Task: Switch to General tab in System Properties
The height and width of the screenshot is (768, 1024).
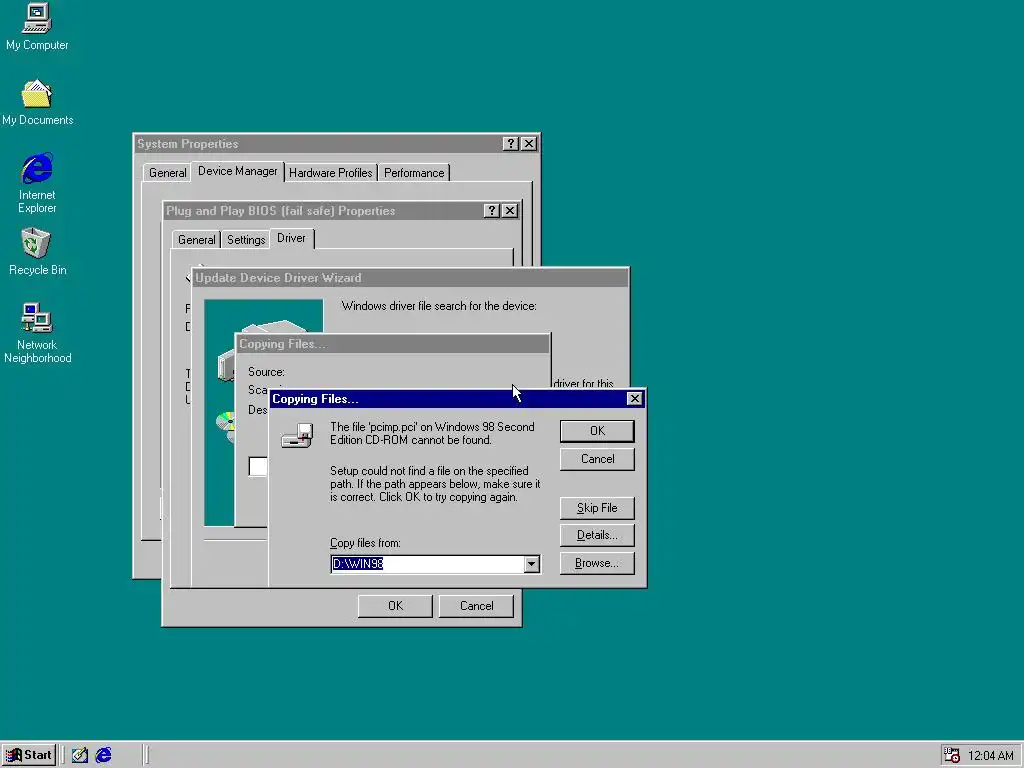Action: point(167,173)
